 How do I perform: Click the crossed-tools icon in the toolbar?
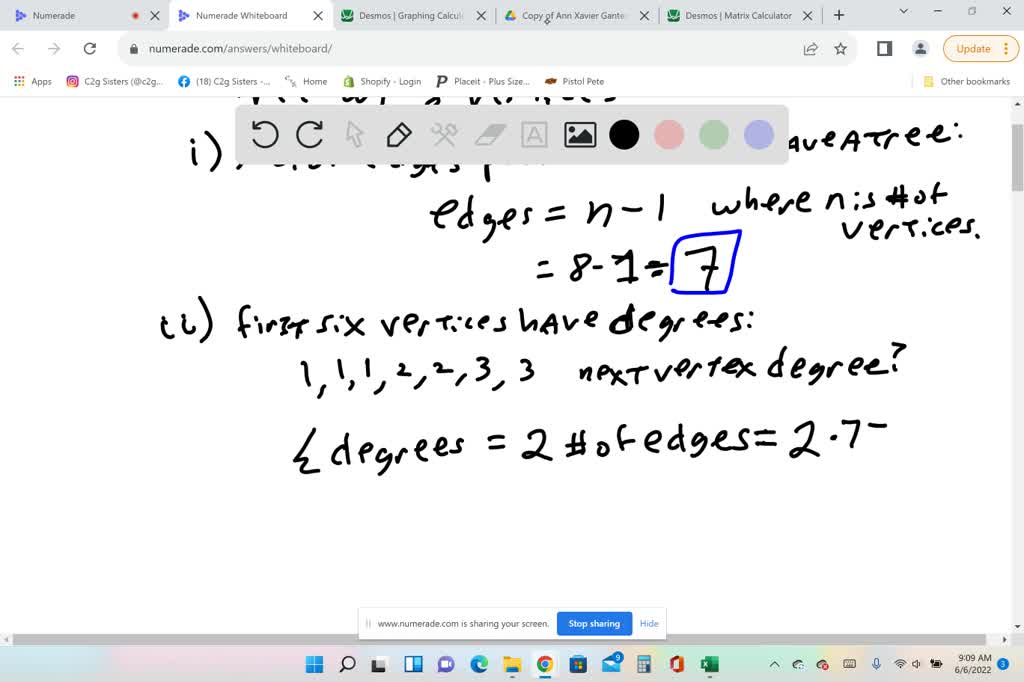click(443, 134)
